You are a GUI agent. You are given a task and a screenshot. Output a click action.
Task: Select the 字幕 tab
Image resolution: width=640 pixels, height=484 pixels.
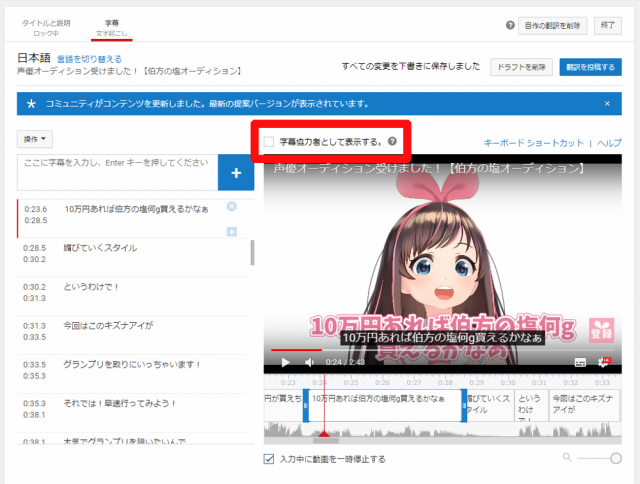click(x=111, y=28)
